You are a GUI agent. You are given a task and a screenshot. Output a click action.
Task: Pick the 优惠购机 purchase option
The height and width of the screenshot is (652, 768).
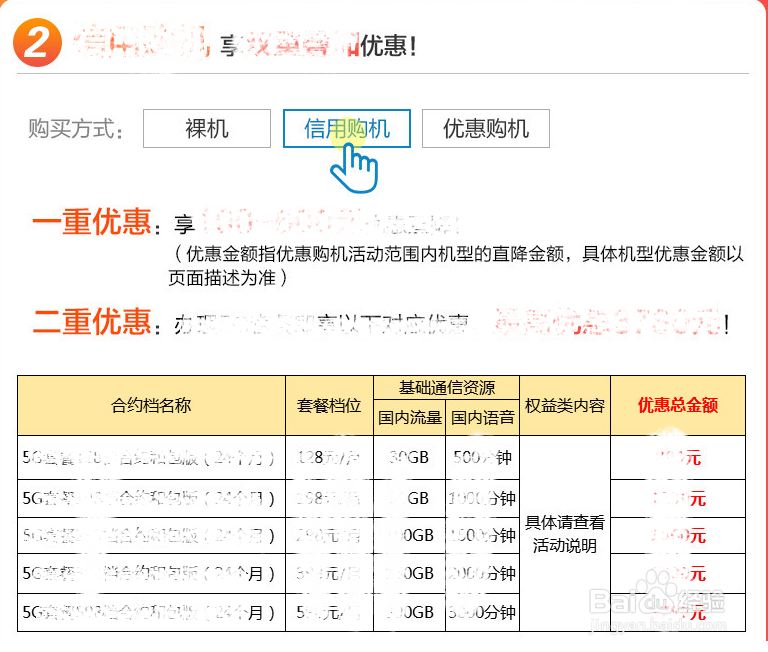[486, 129]
